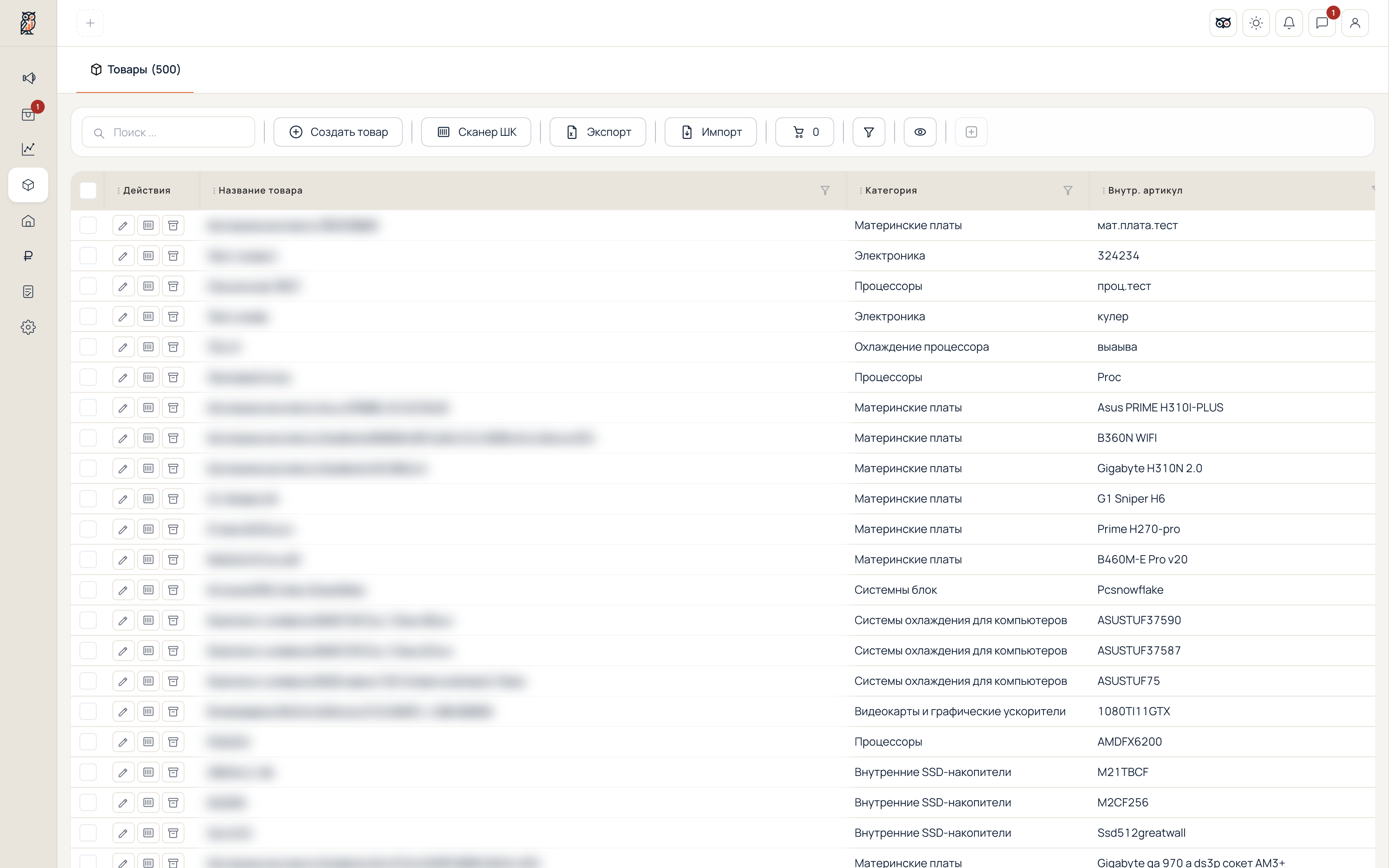Open the settings gear sidebar icon
1389x868 pixels.
tap(28, 327)
